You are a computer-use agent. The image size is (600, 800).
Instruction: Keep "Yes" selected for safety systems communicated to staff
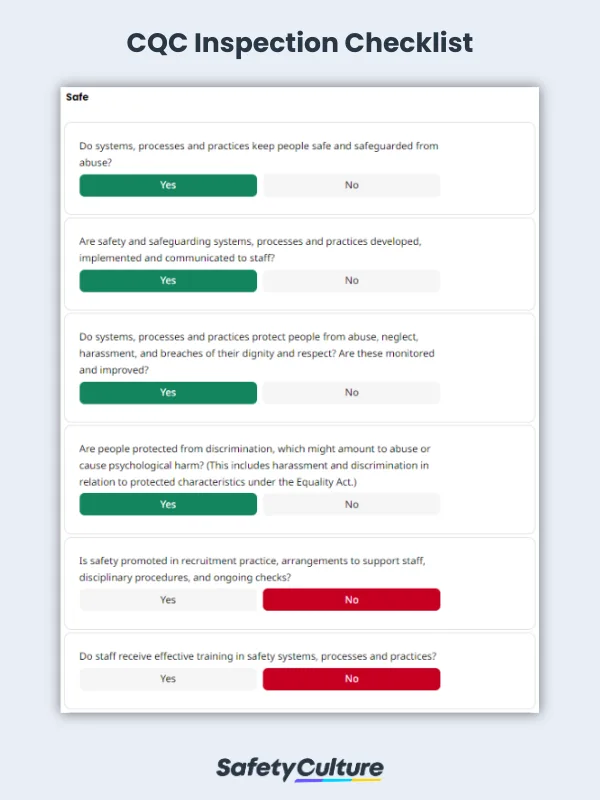(167, 281)
